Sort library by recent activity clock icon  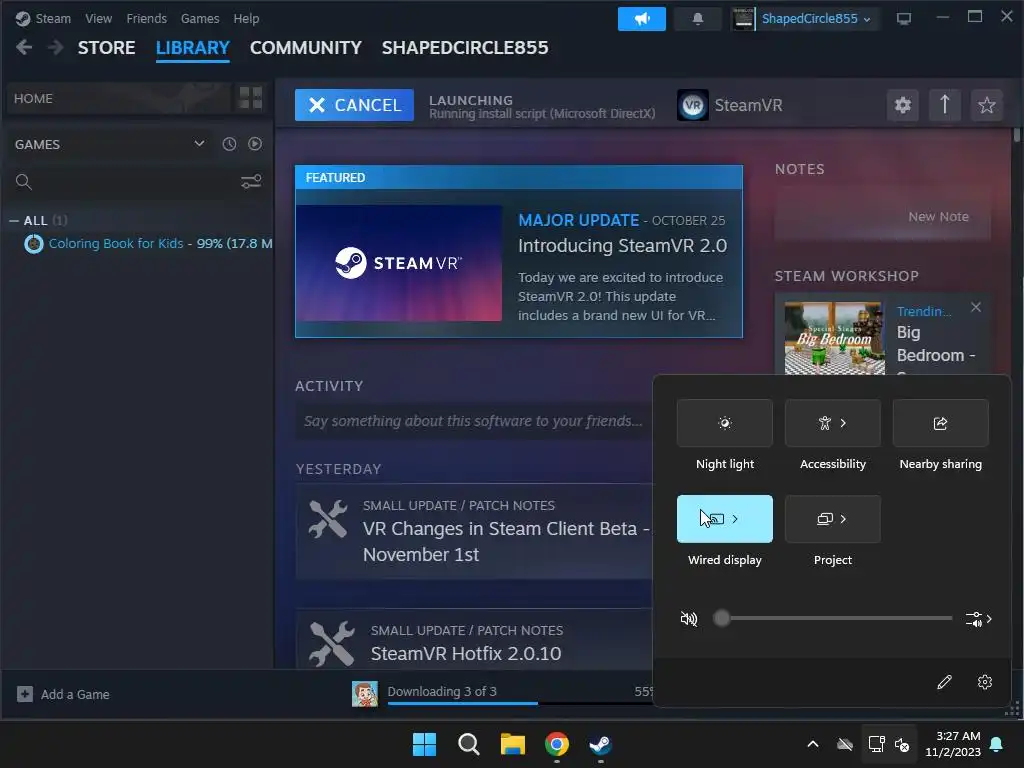click(x=229, y=144)
